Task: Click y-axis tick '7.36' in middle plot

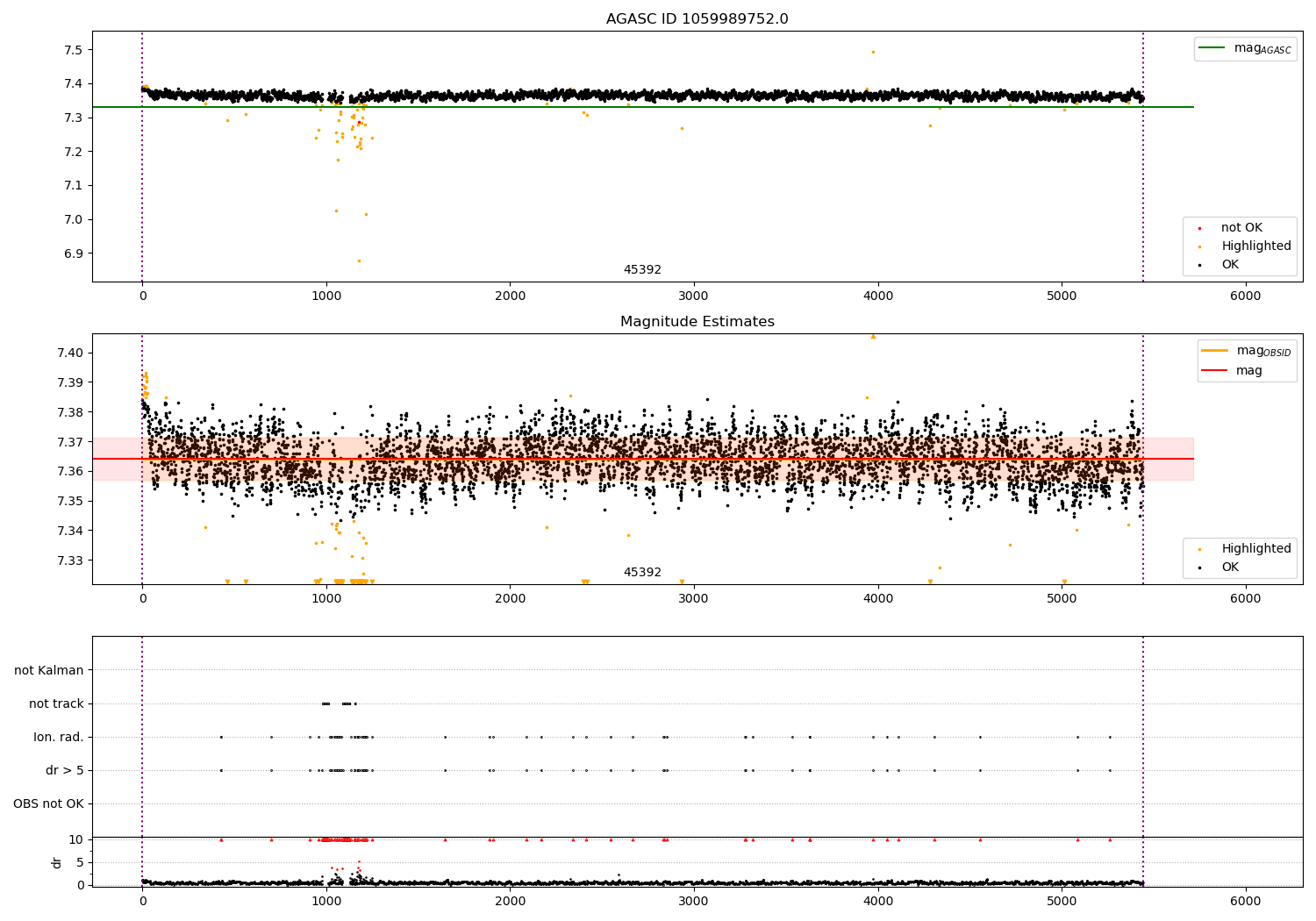Action: (70, 471)
